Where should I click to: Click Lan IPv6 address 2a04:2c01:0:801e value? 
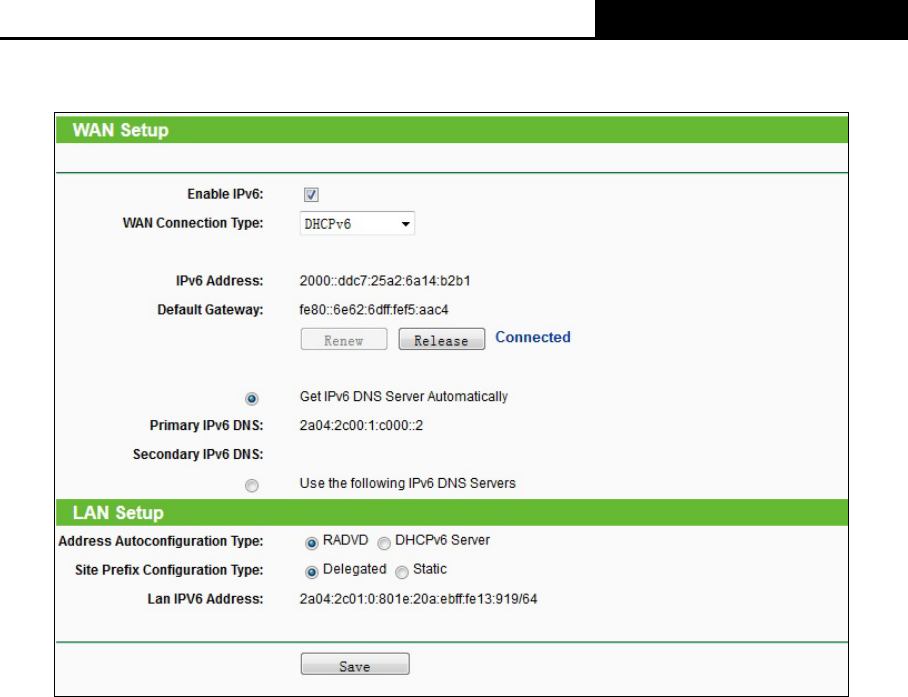[418, 599]
